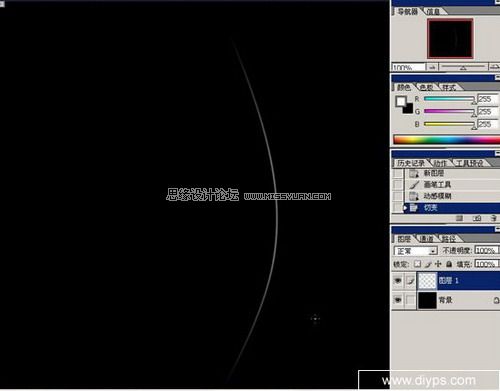Click the color spectrum ramp bar

click(x=446, y=140)
